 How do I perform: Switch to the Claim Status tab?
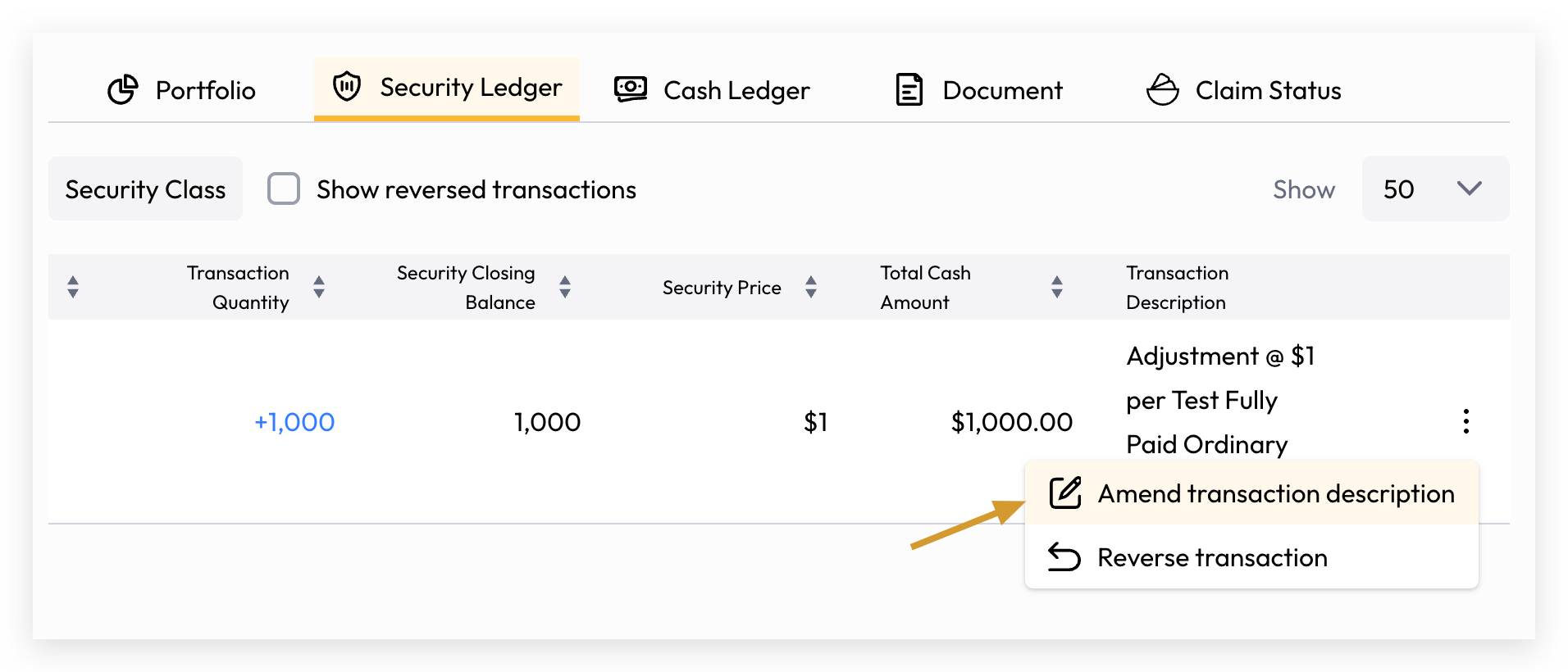point(1243,90)
